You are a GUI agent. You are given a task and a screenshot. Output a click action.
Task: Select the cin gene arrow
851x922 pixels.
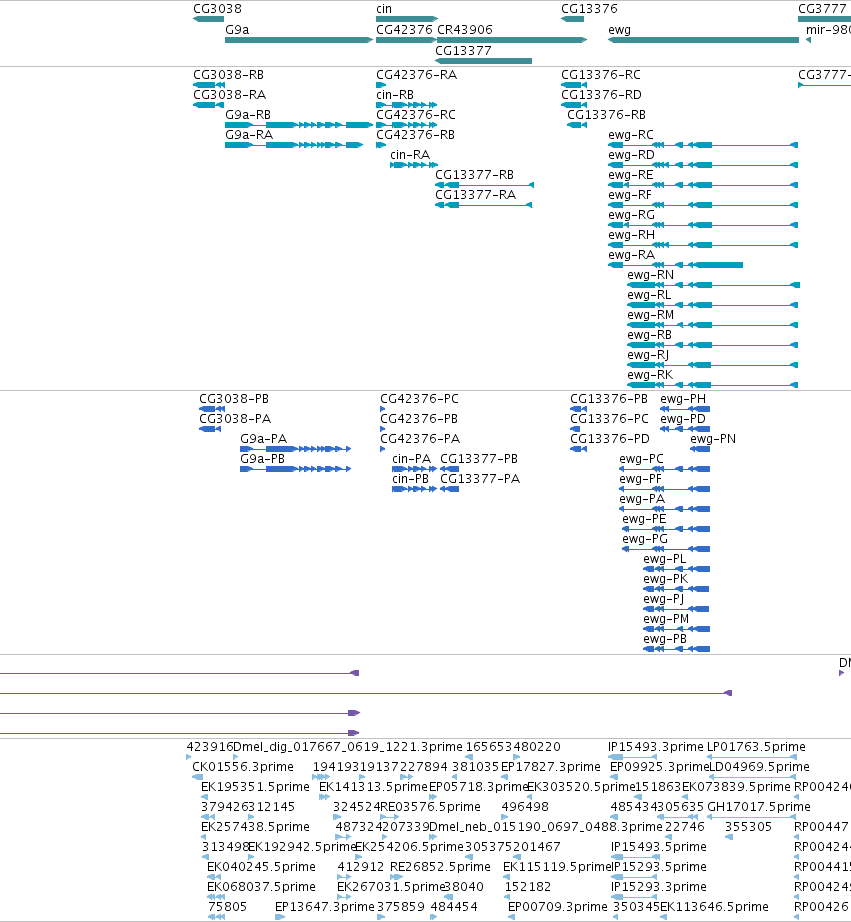407,19
